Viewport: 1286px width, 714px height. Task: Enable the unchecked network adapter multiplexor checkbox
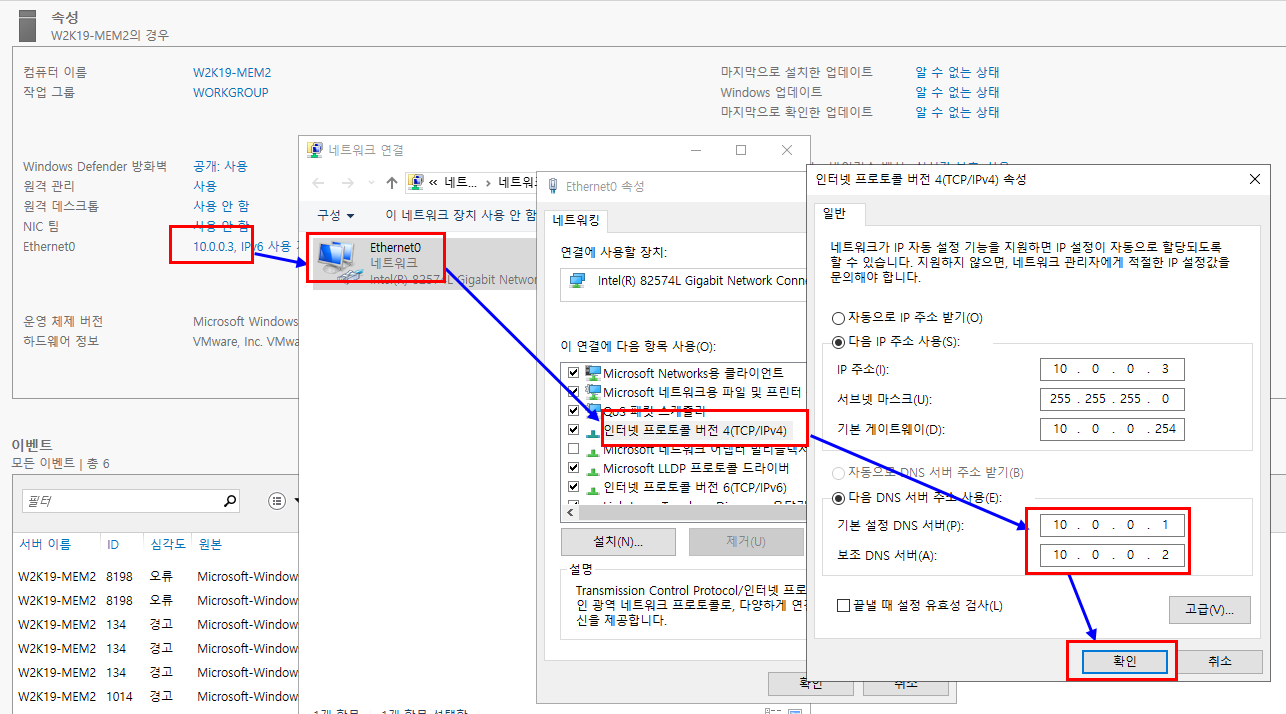(573, 449)
